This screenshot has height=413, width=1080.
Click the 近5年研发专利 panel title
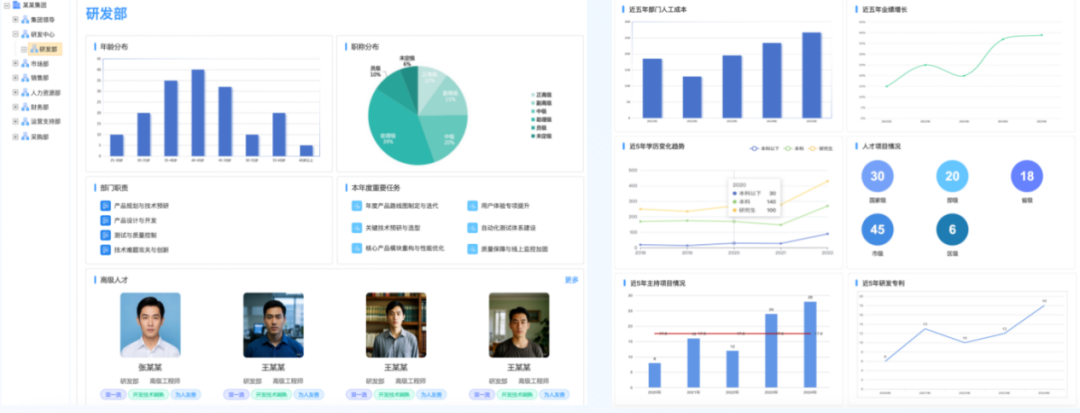(x=884, y=283)
